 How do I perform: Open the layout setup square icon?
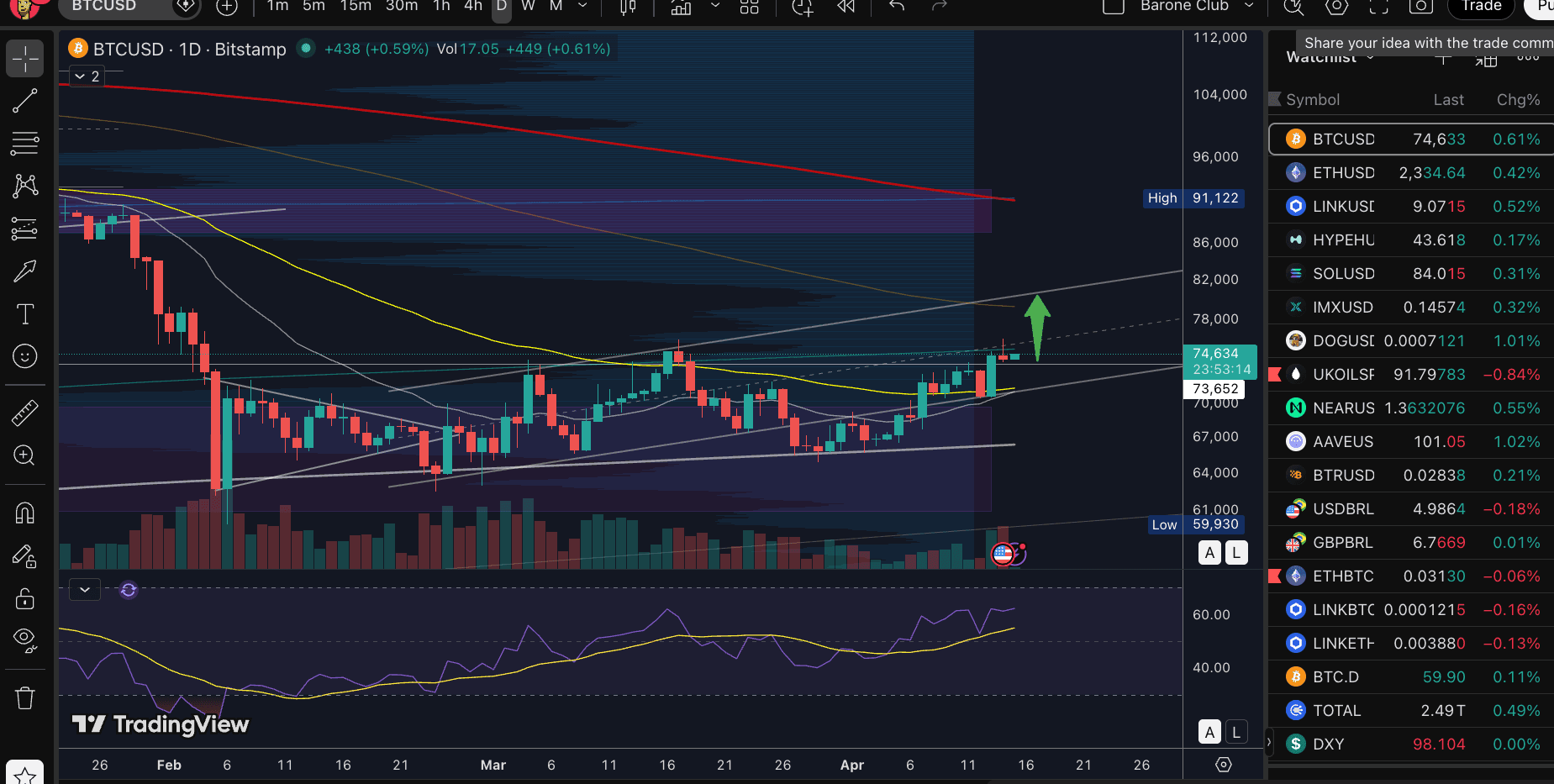(x=1113, y=7)
